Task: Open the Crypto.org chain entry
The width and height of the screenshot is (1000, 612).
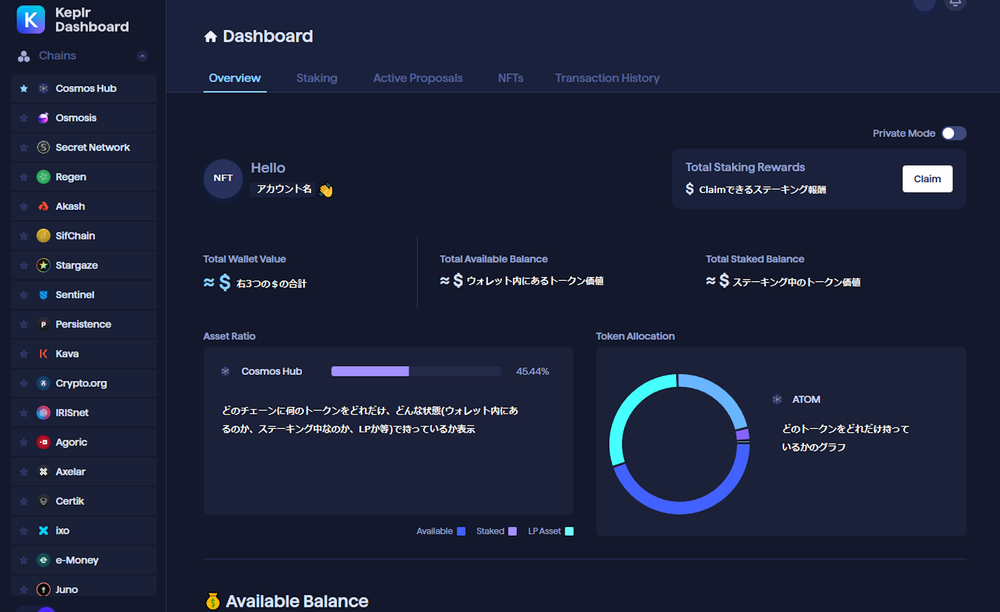Action: coord(84,383)
